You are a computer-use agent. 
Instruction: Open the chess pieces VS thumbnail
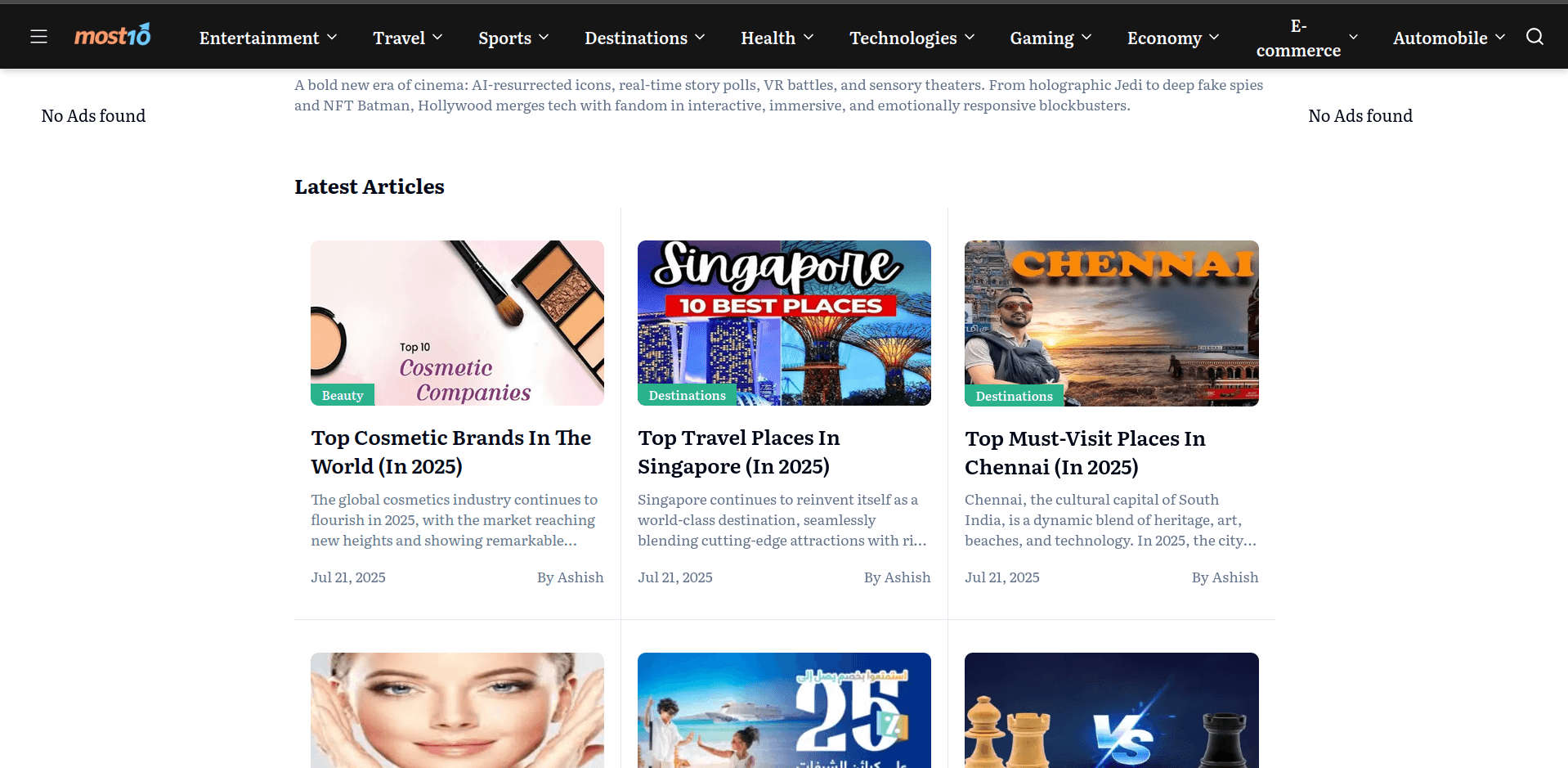[x=1111, y=710]
